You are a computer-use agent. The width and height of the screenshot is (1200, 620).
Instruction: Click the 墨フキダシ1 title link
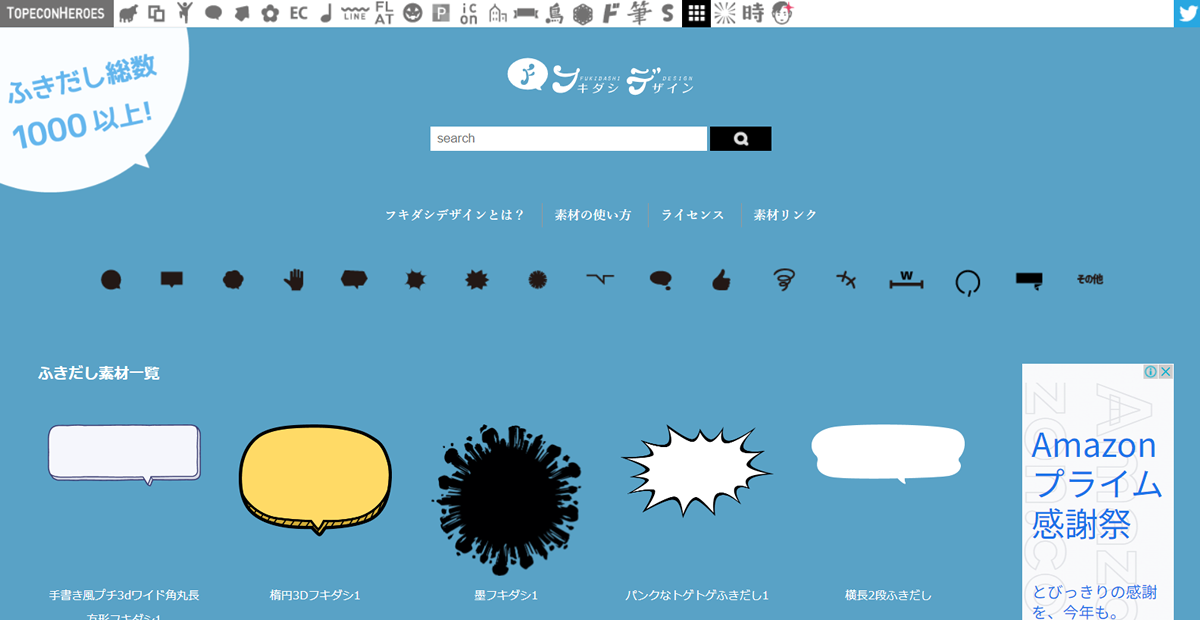[506, 595]
